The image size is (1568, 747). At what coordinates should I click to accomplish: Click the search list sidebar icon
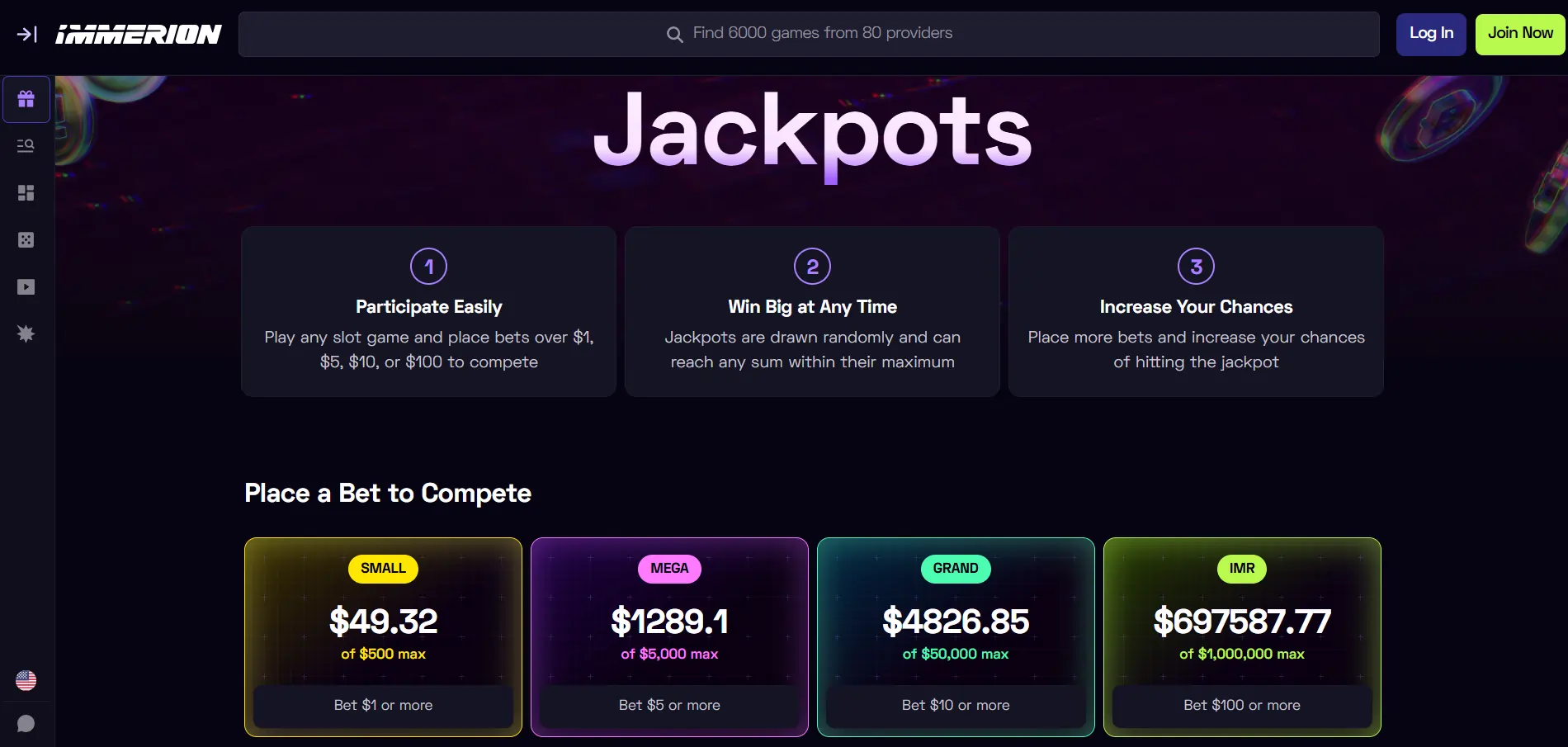(x=26, y=146)
